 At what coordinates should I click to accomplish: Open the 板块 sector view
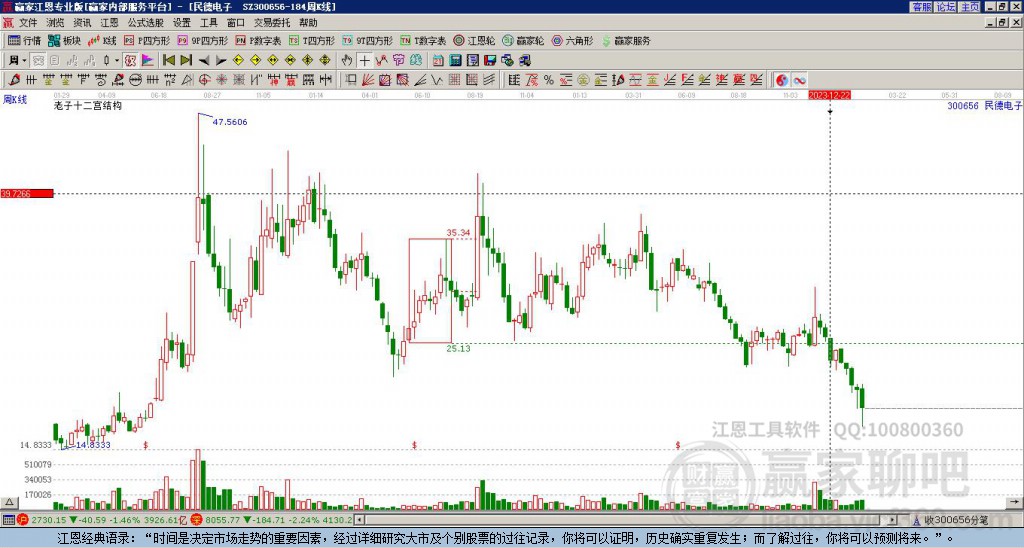coord(64,40)
